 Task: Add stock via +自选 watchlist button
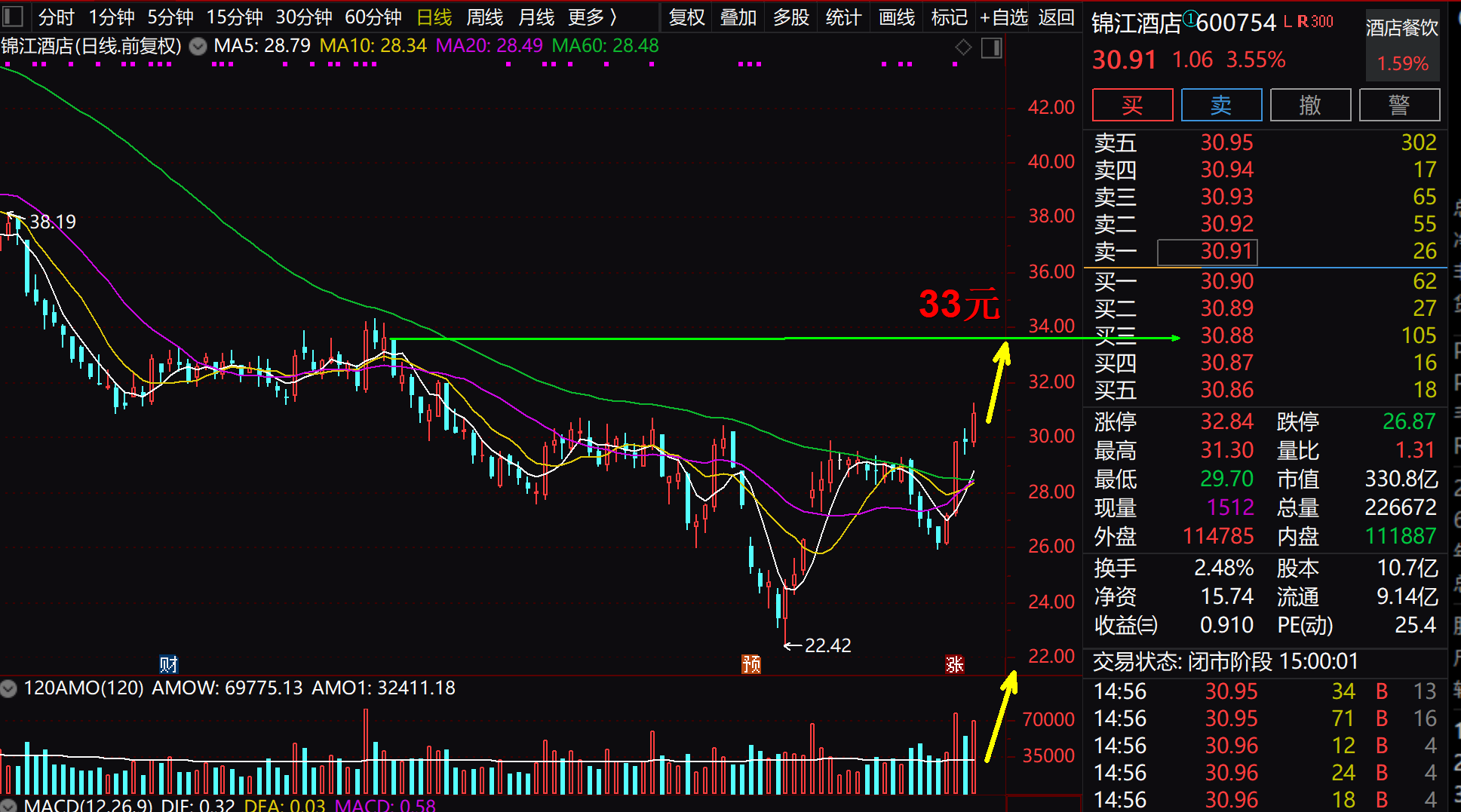click(x=1003, y=17)
